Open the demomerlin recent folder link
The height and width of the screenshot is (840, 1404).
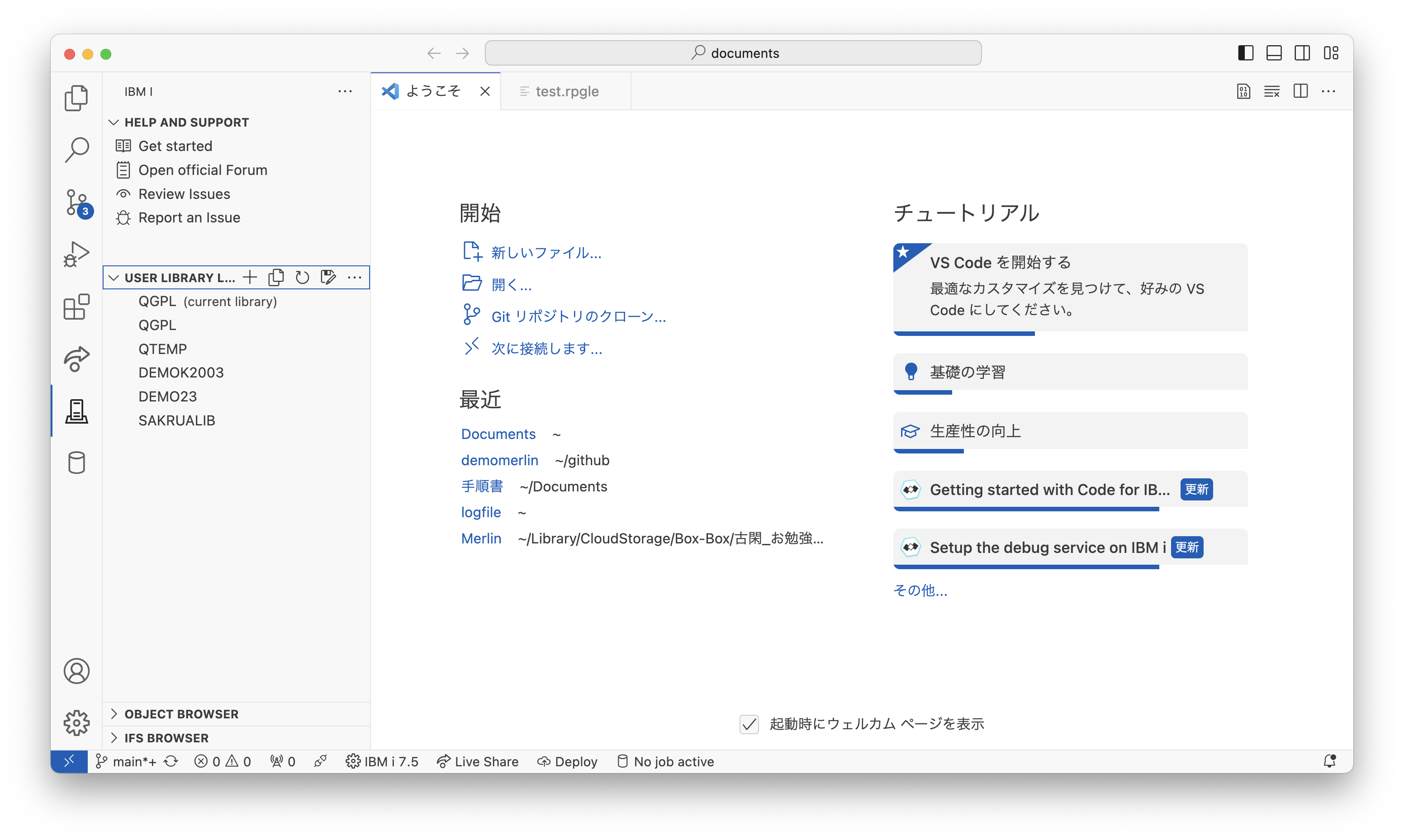(499, 460)
